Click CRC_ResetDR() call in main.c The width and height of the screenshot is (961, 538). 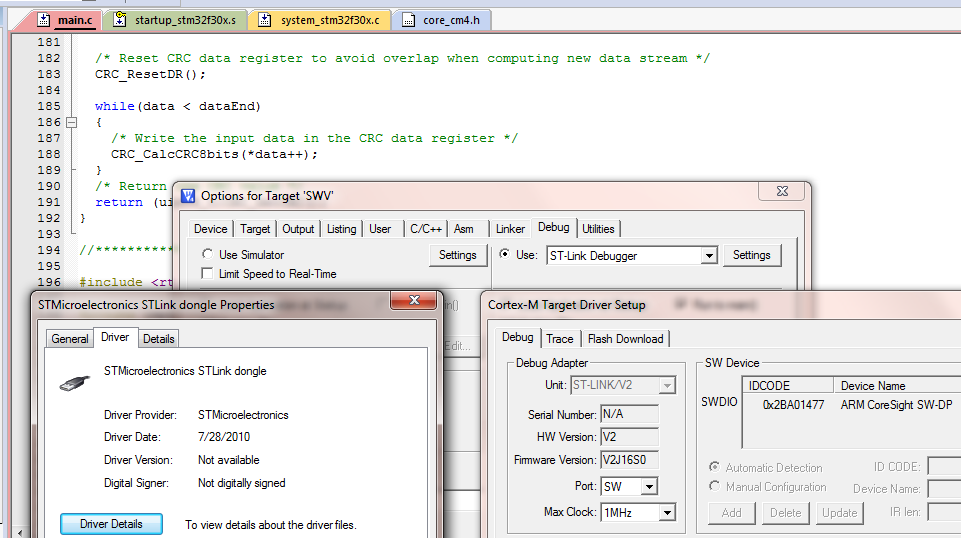coord(150,74)
